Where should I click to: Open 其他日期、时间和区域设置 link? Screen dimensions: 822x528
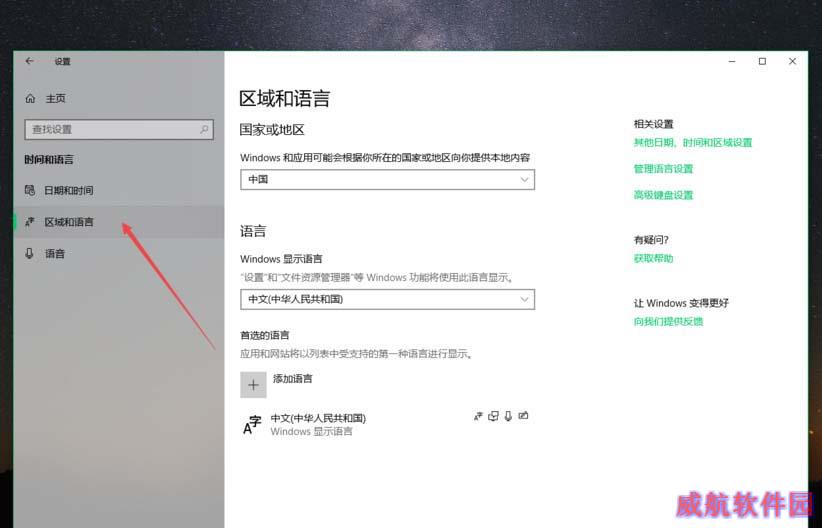(693, 143)
